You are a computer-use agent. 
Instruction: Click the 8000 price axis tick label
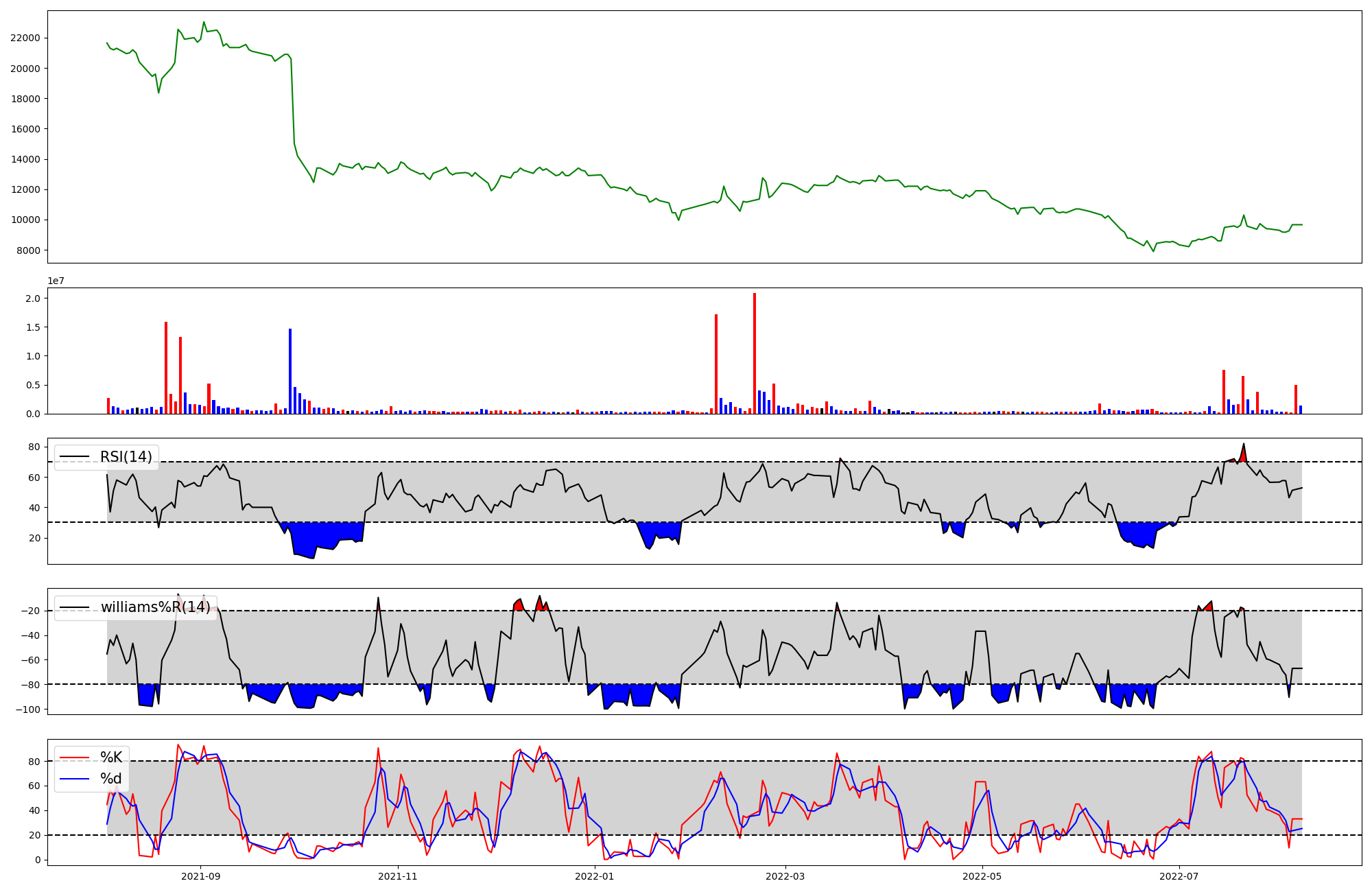point(28,250)
